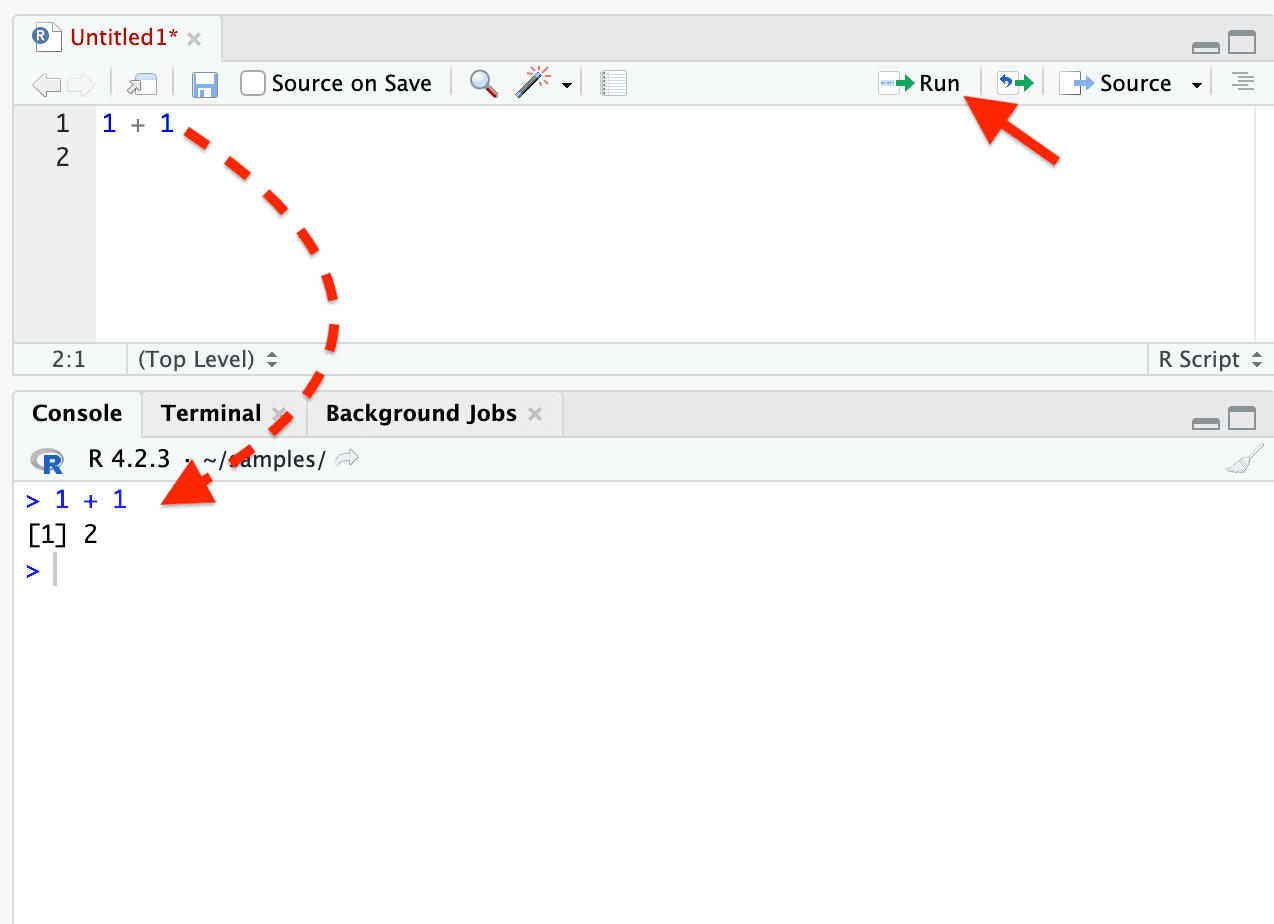Open the script in a new window
The image size is (1274, 924).
pos(141,84)
